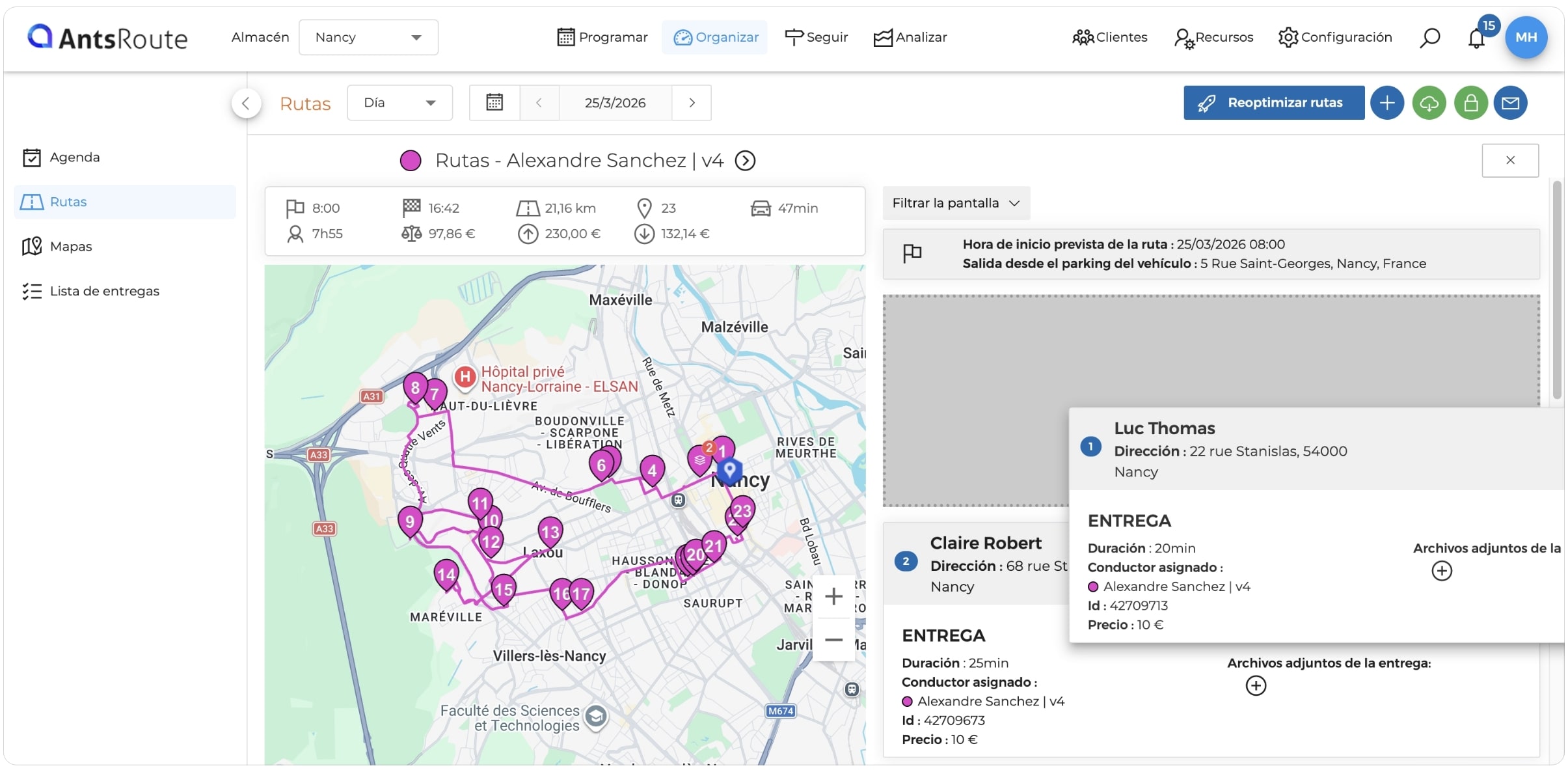Open the Organizar menu

[x=715, y=37]
